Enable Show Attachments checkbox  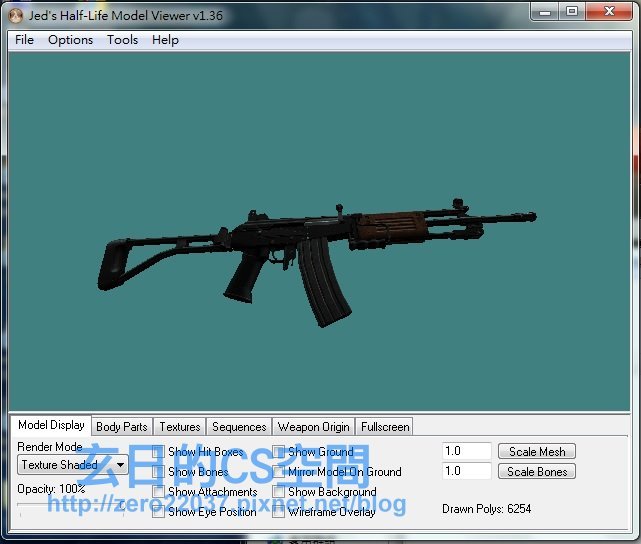pos(158,492)
